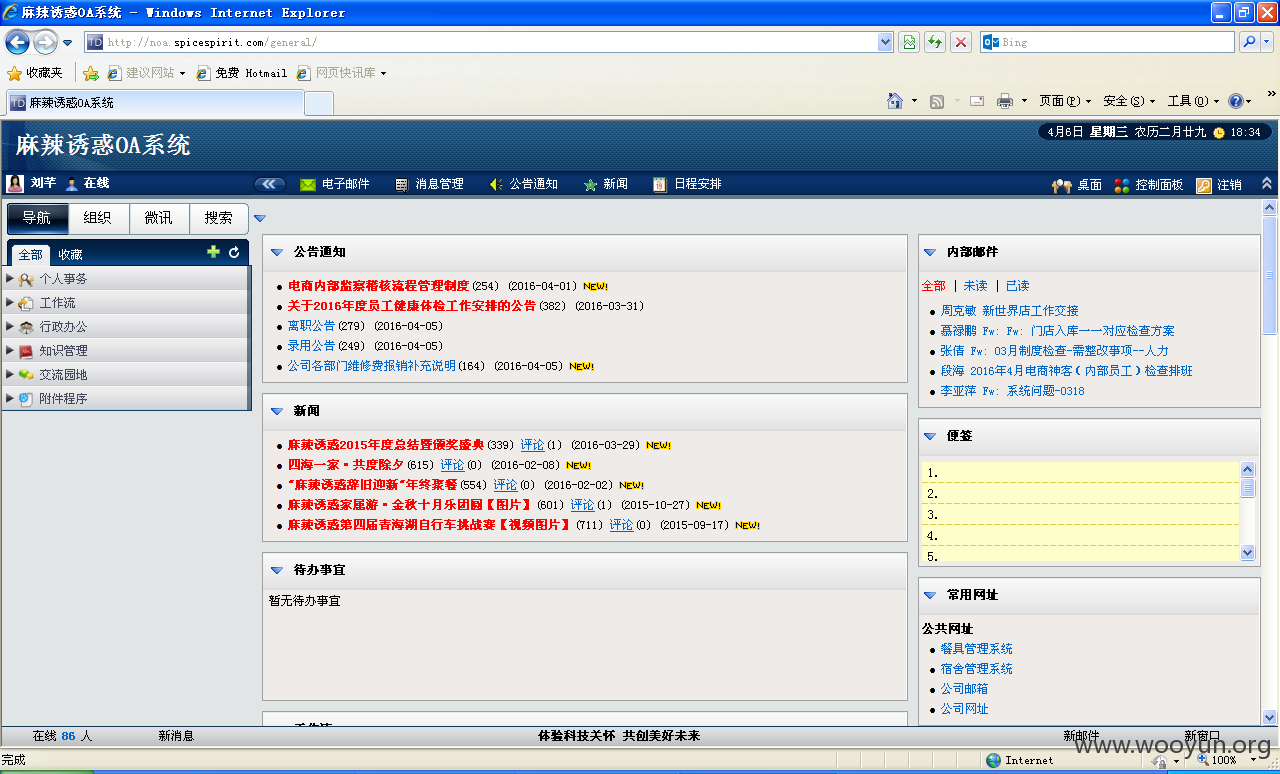Click the user avatar icon beside 刘芊
This screenshot has width=1280, height=774.
click(x=15, y=183)
